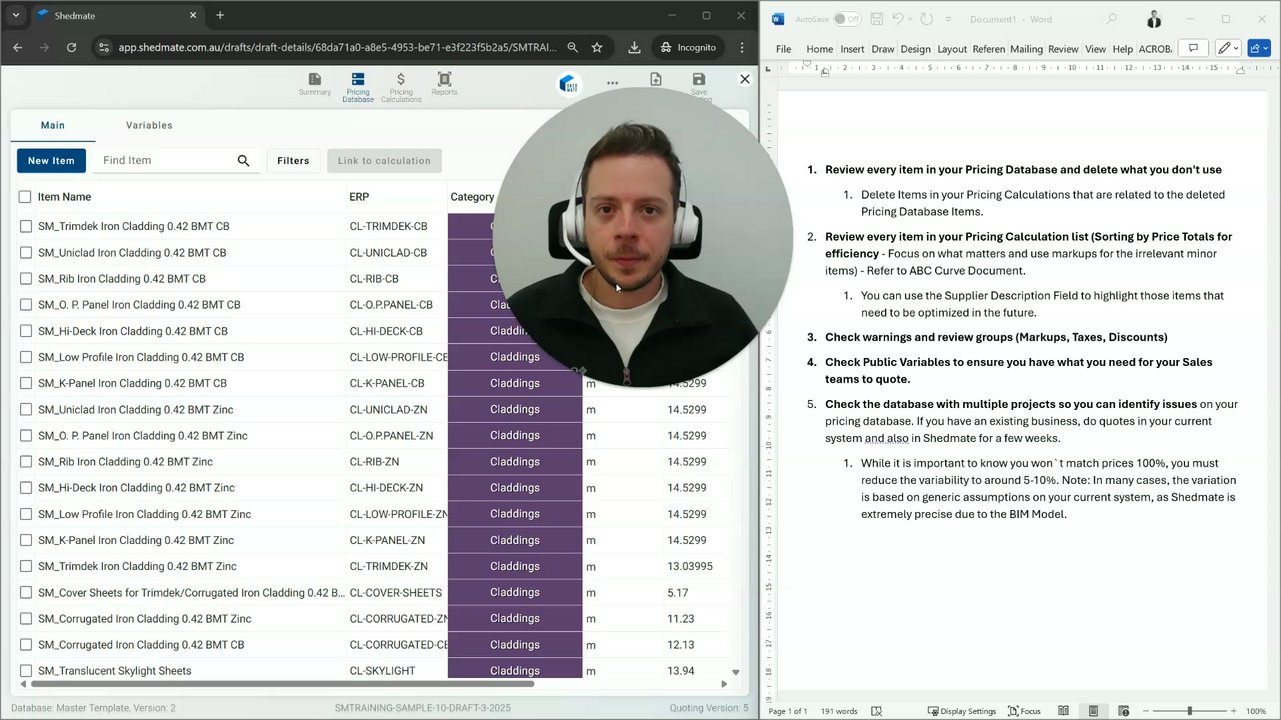1281x720 pixels.
Task: Toggle the AutoSave switch in Word
Action: [846, 19]
